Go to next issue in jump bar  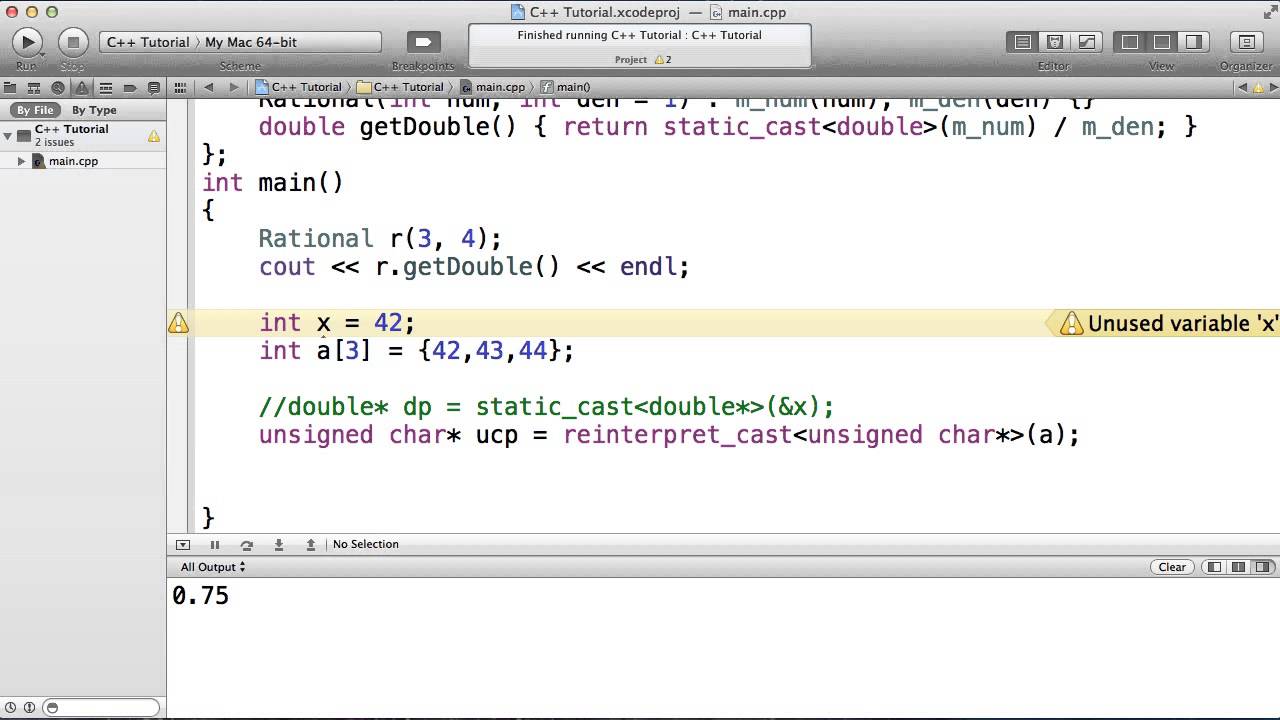1272,87
